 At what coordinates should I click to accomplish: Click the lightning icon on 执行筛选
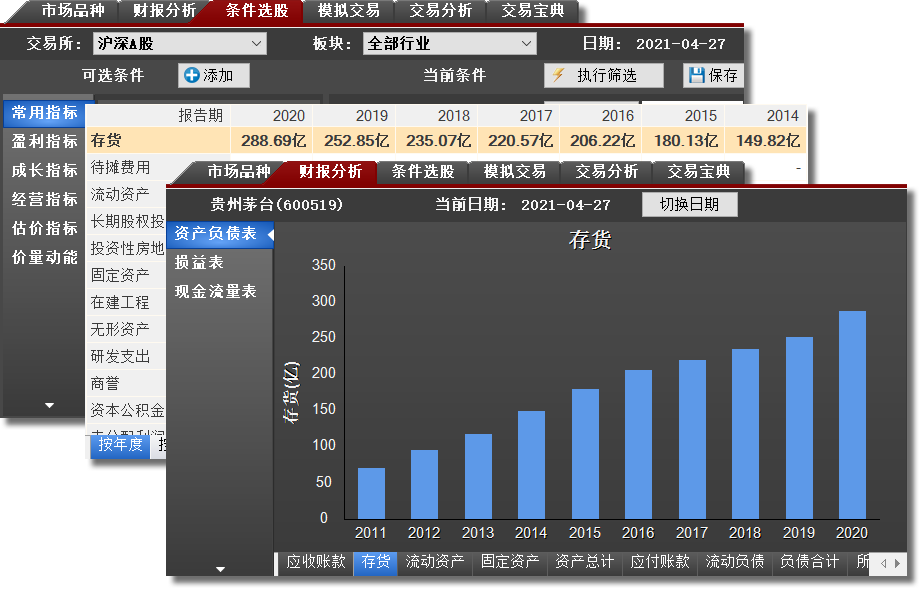558,75
